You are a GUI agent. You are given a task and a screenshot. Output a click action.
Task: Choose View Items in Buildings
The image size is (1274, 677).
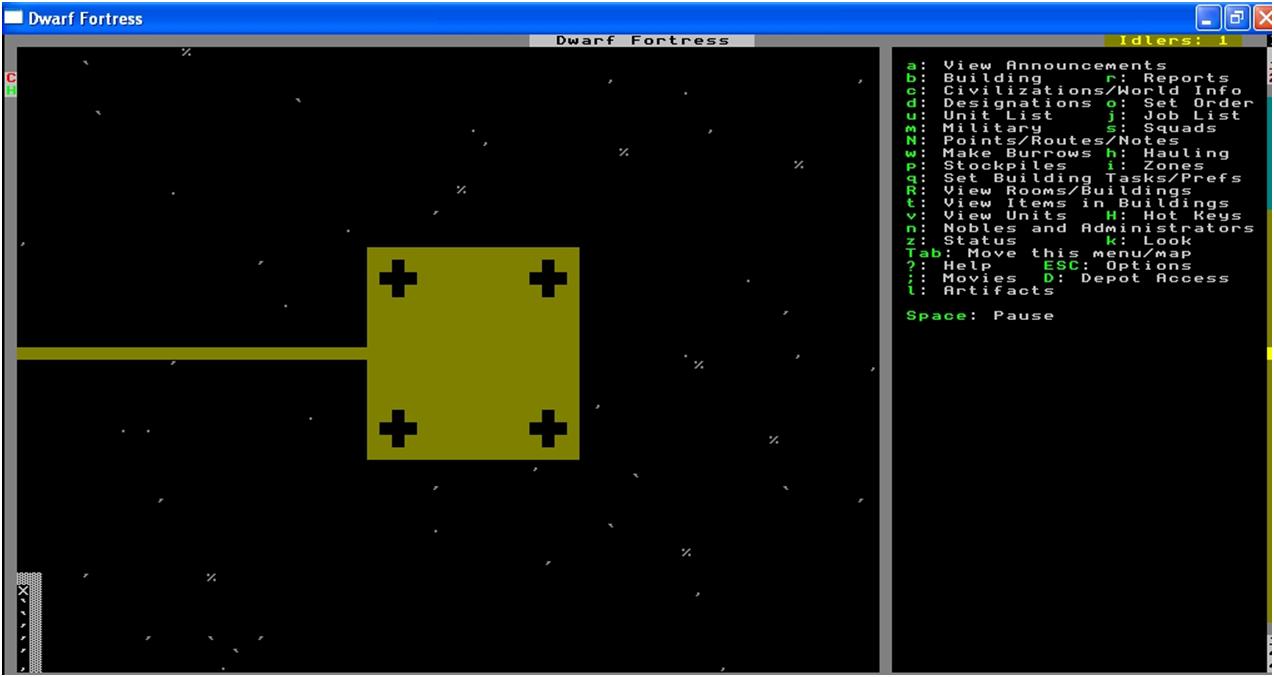1067,203
